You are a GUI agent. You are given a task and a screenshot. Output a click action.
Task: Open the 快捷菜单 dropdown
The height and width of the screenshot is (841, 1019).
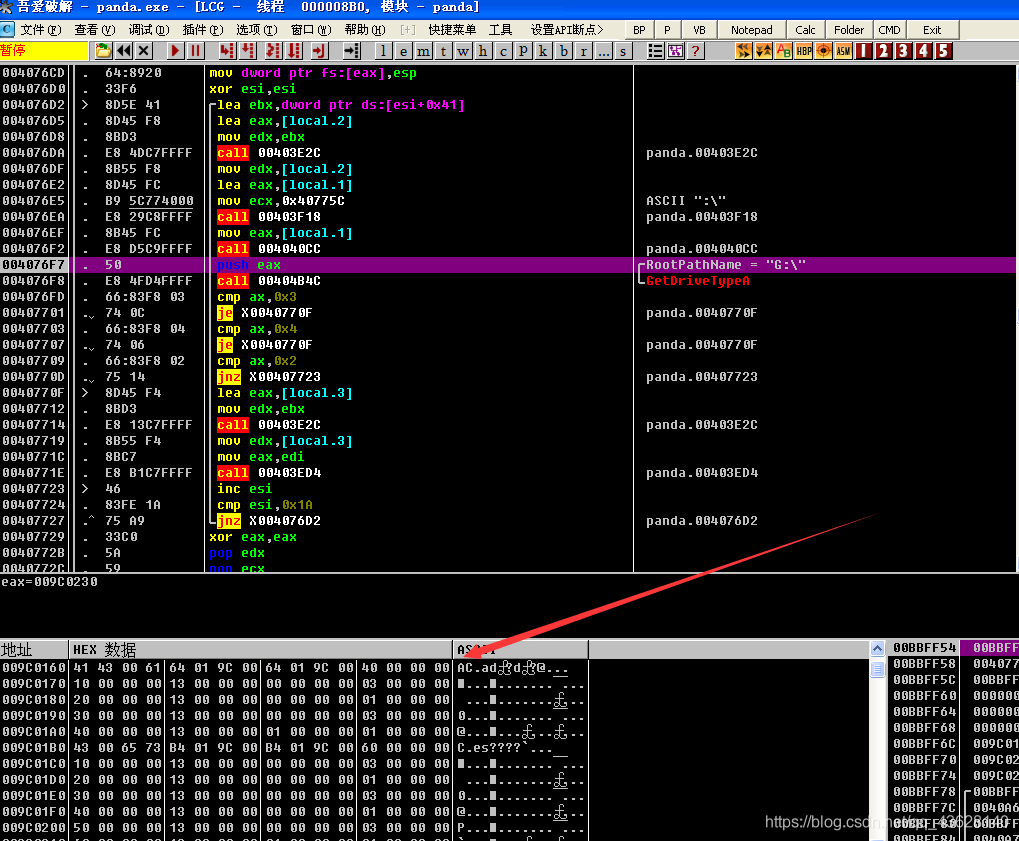point(452,30)
